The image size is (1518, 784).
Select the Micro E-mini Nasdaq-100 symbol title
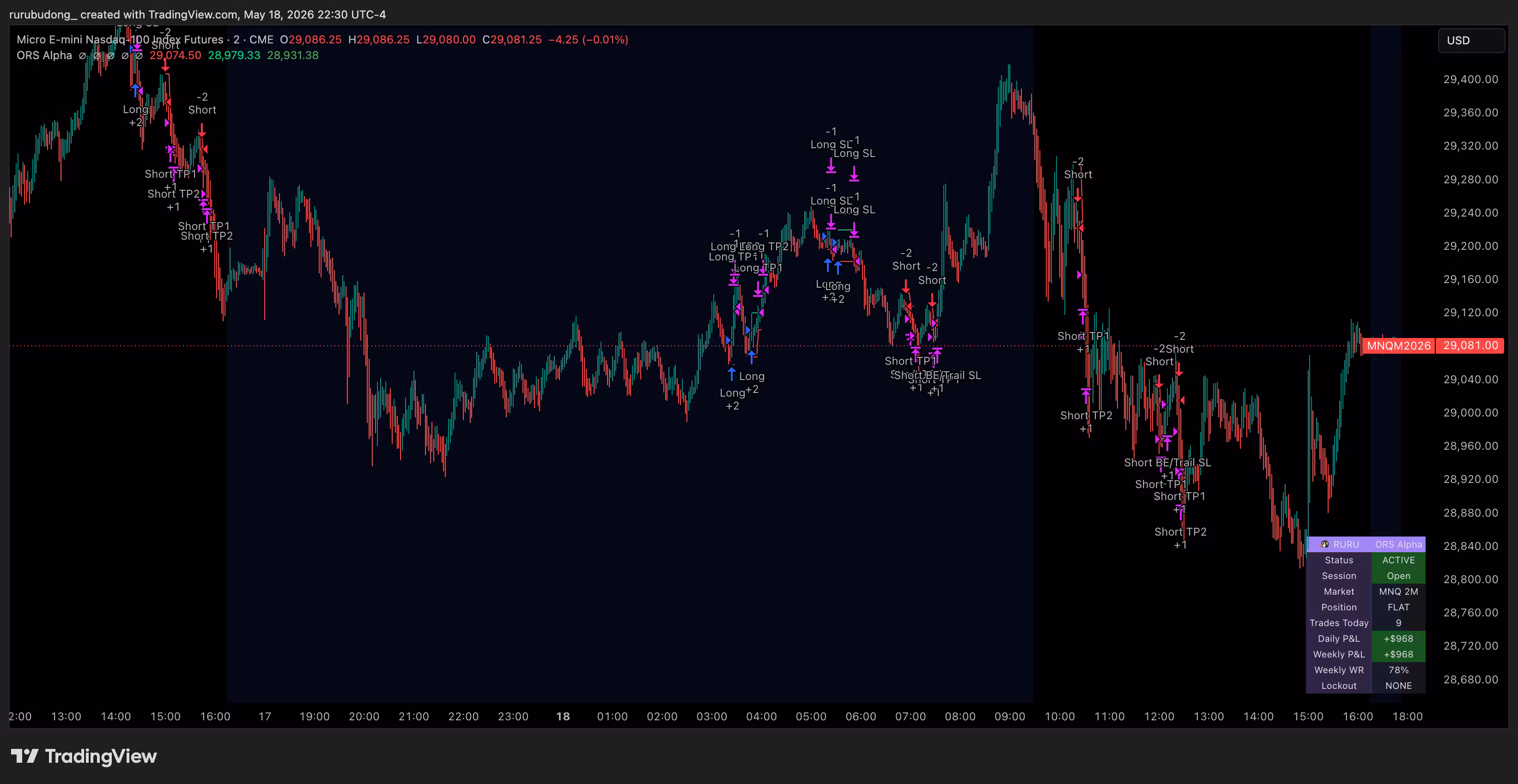(120, 39)
